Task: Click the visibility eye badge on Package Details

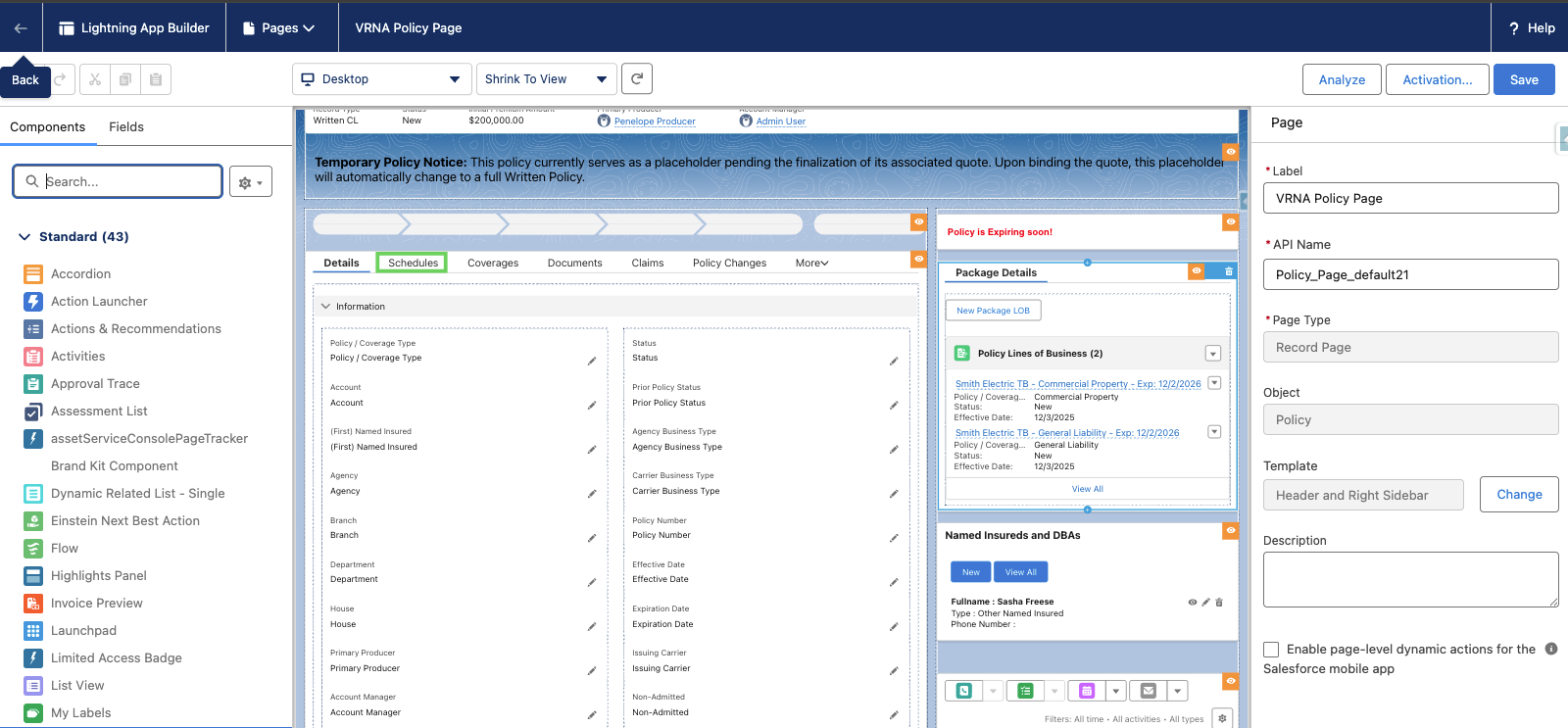Action: 1197,271
